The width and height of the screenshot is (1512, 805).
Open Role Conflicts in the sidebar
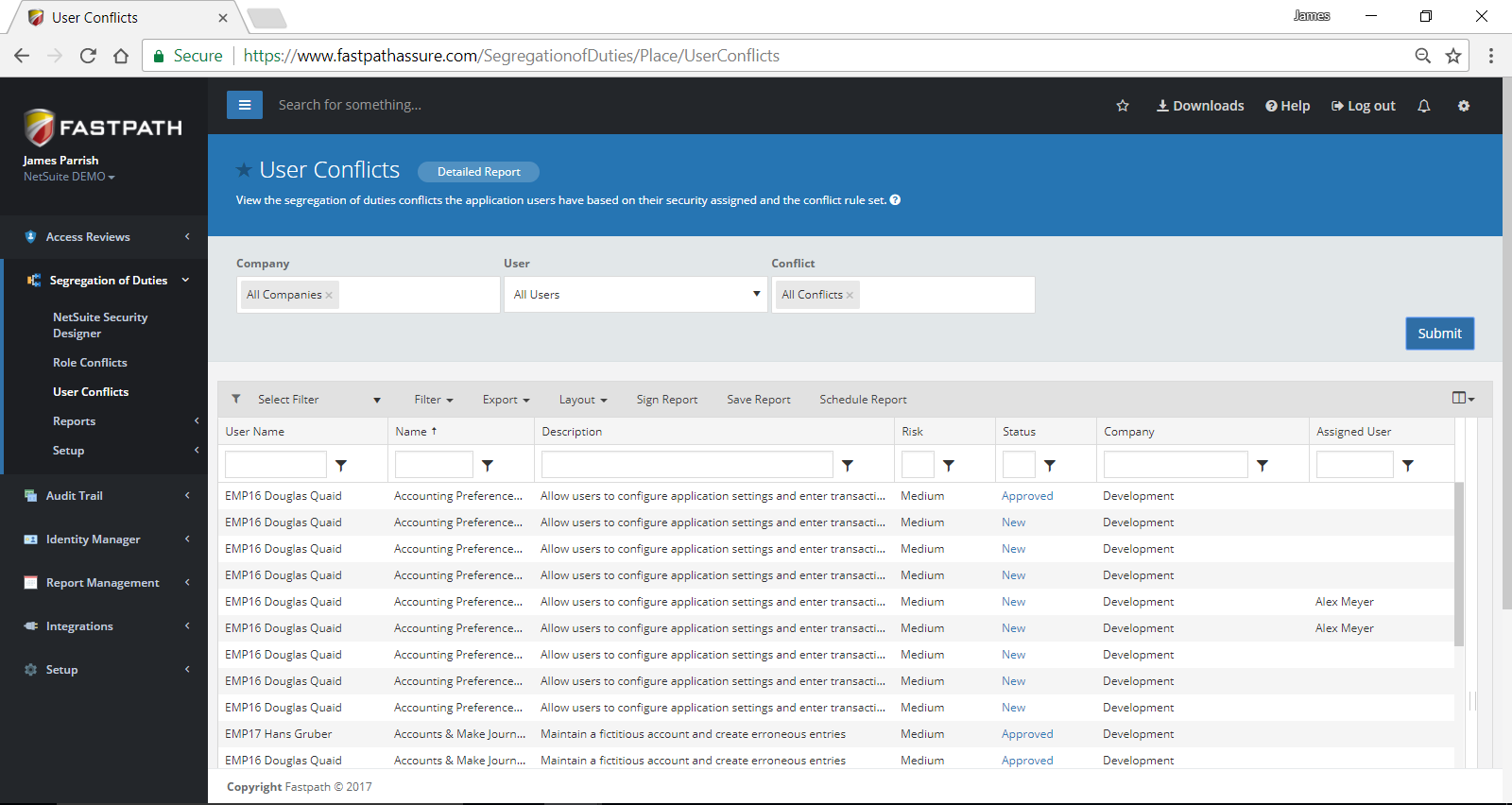[90, 363]
